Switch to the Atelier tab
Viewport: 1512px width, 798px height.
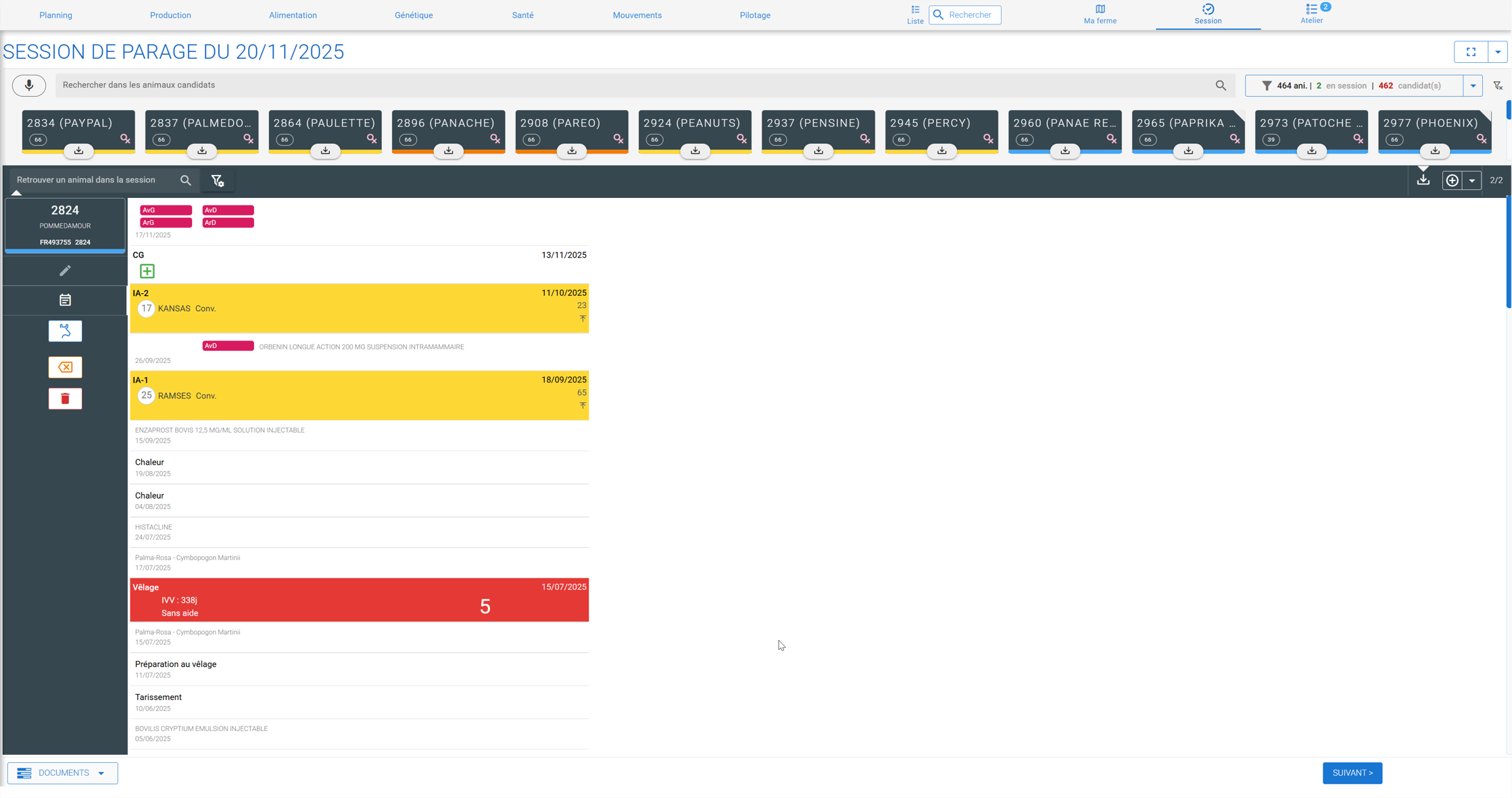tap(1311, 14)
